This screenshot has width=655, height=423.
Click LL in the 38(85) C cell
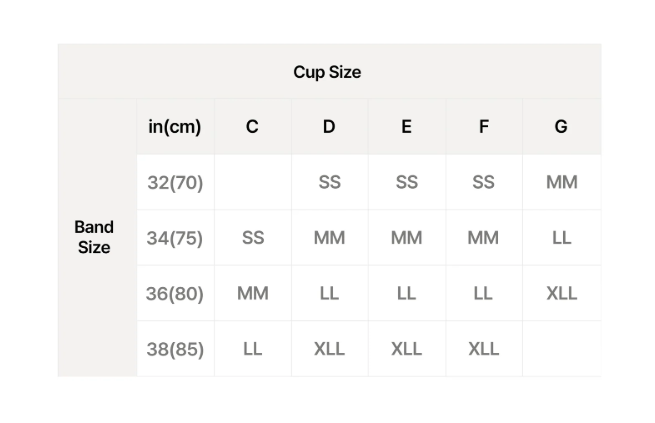252,349
